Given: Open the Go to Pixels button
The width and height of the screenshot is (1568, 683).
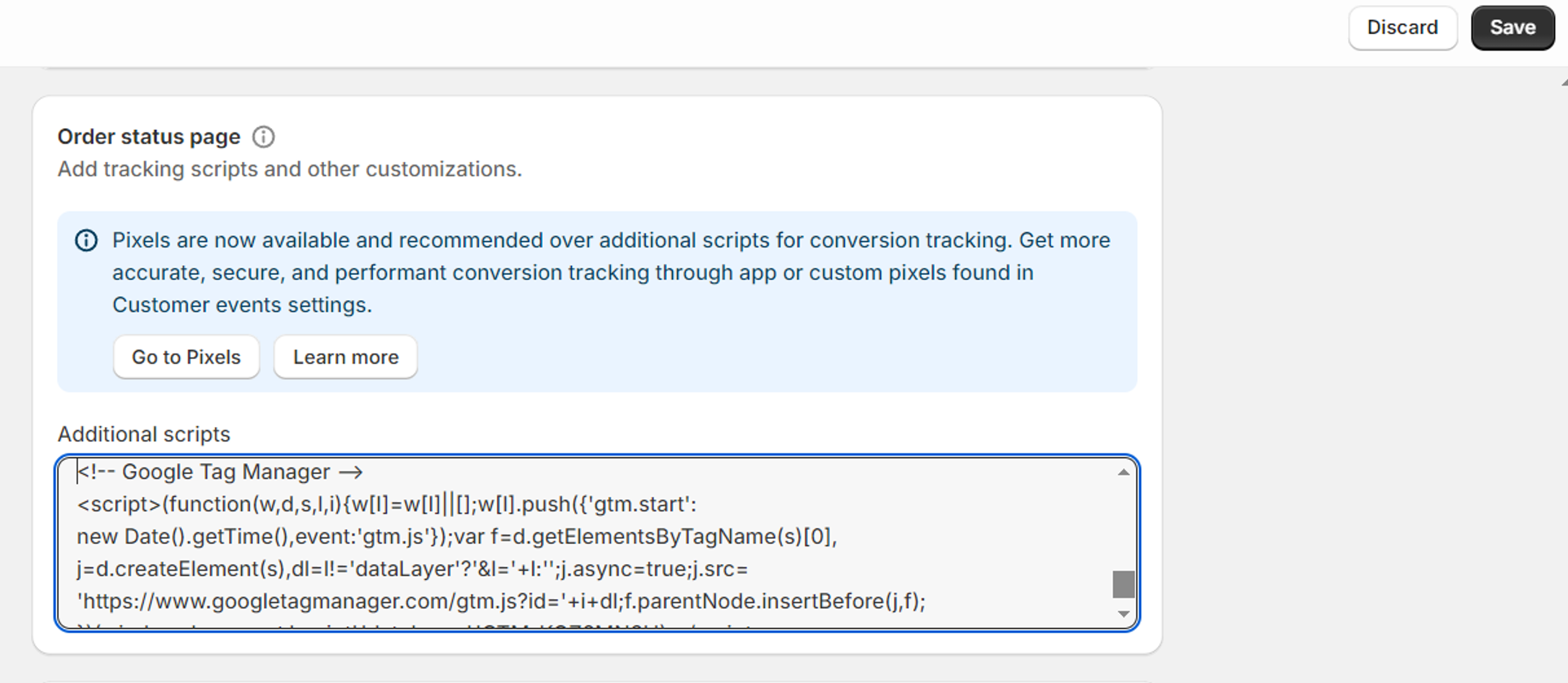Looking at the screenshot, I should point(186,357).
